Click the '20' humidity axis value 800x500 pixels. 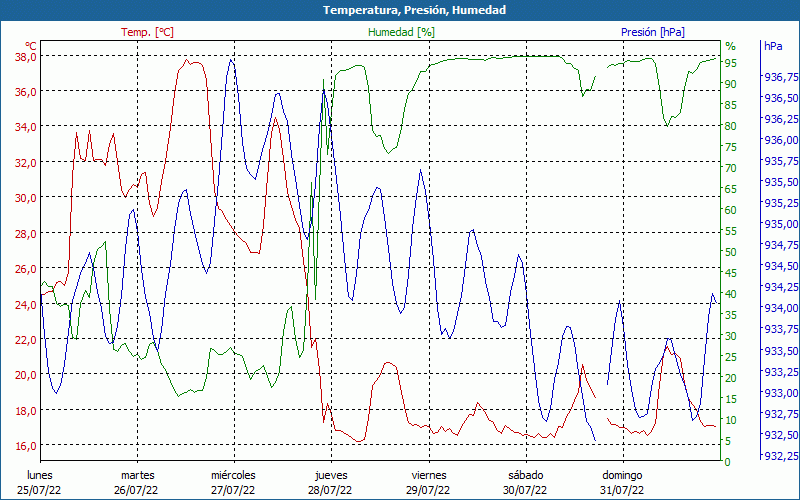731,378
